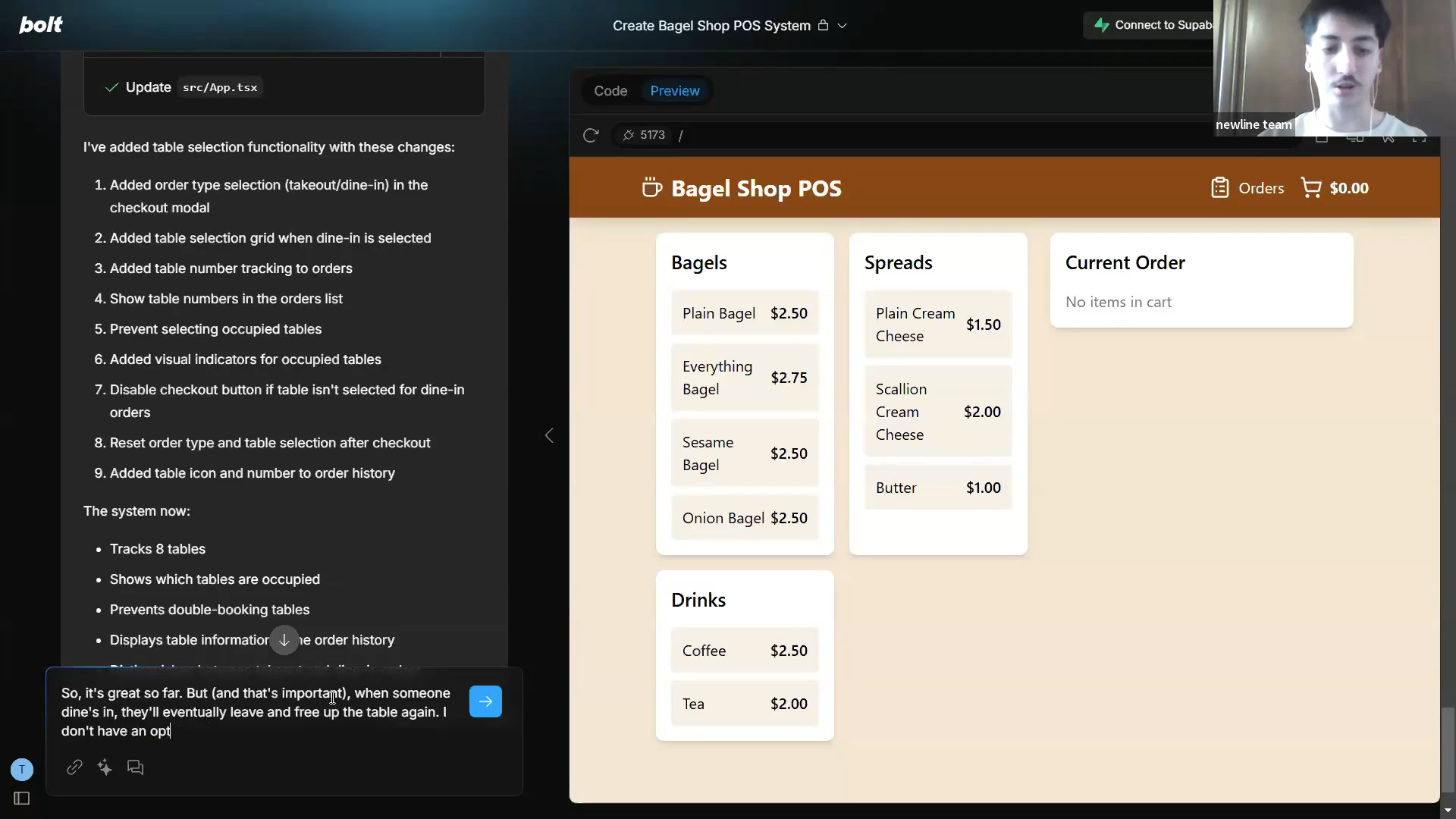Click the Bagel Shop POS title
This screenshot has height=819, width=1456.
click(x=756, y=188)
